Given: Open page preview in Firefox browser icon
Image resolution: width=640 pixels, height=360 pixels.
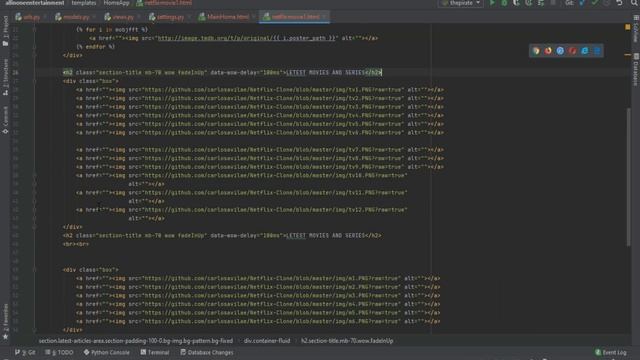Looking at the screenshot, I should point(548,51).
